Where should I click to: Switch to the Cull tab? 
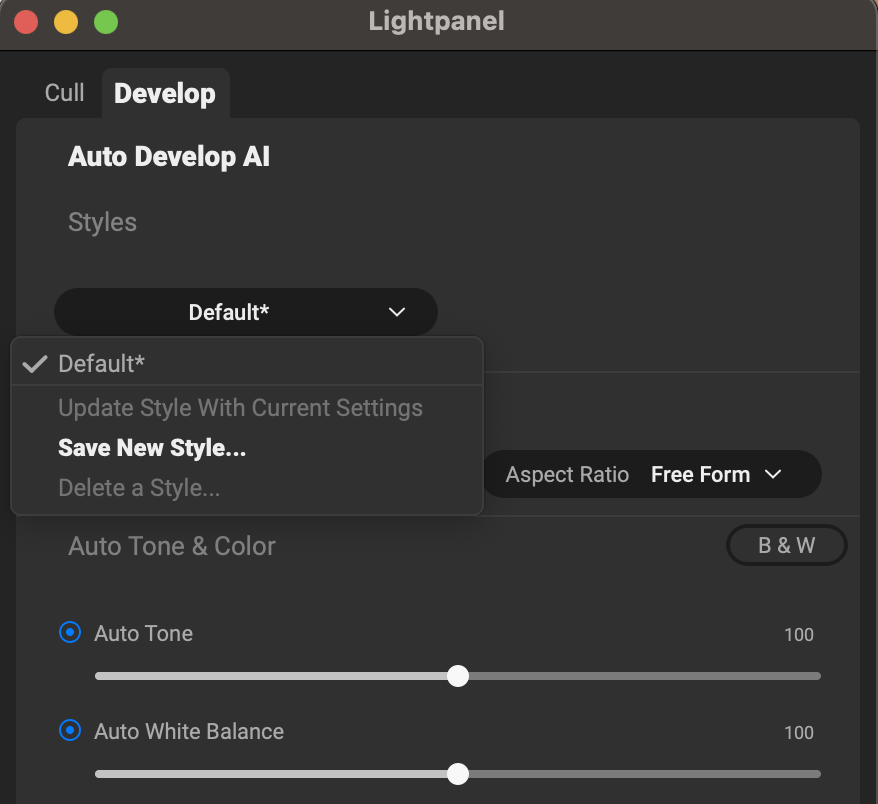(65, 93)
